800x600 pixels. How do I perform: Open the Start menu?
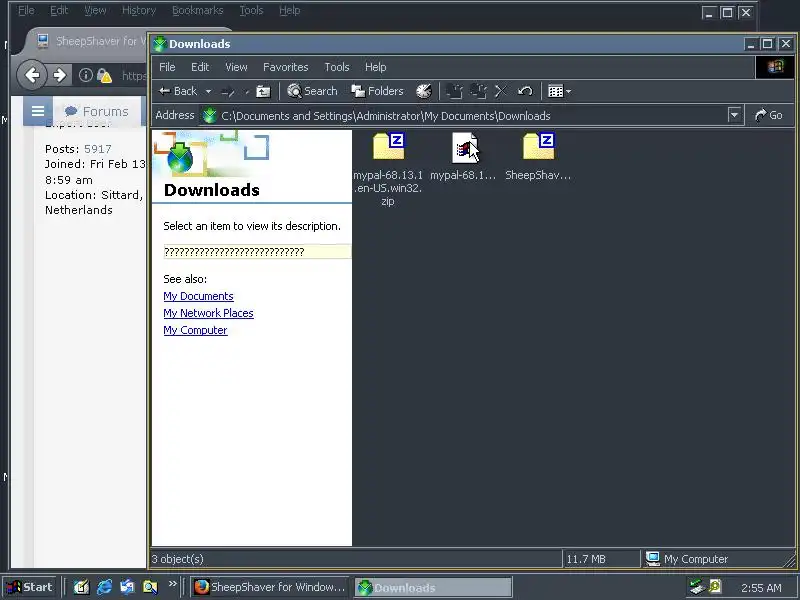[30, 587]
